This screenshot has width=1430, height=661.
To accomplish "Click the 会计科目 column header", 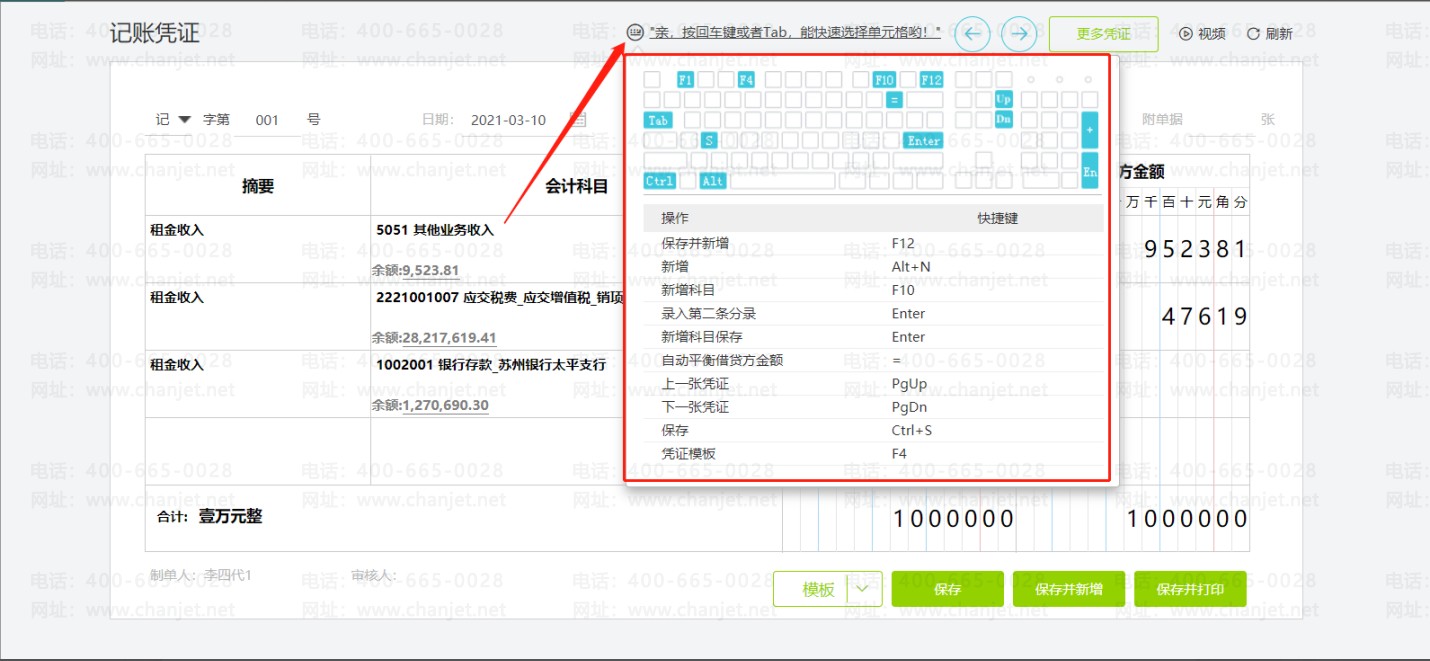I will [576, 186].
